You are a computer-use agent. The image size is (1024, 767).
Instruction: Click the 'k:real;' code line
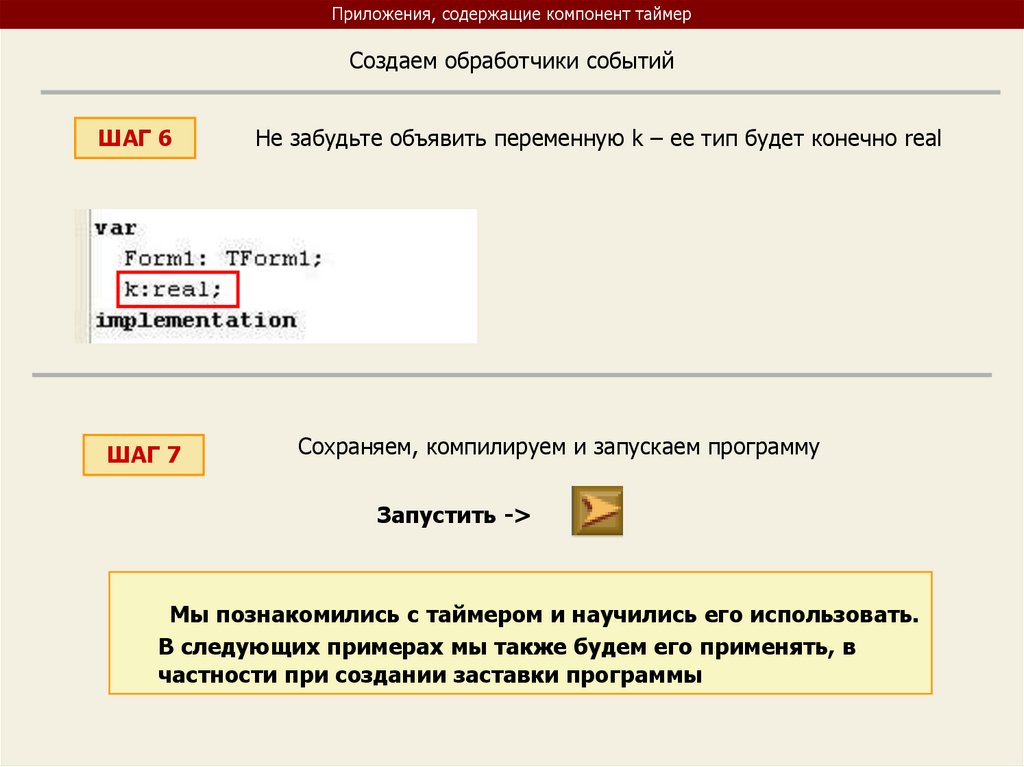tap(173, 289)
